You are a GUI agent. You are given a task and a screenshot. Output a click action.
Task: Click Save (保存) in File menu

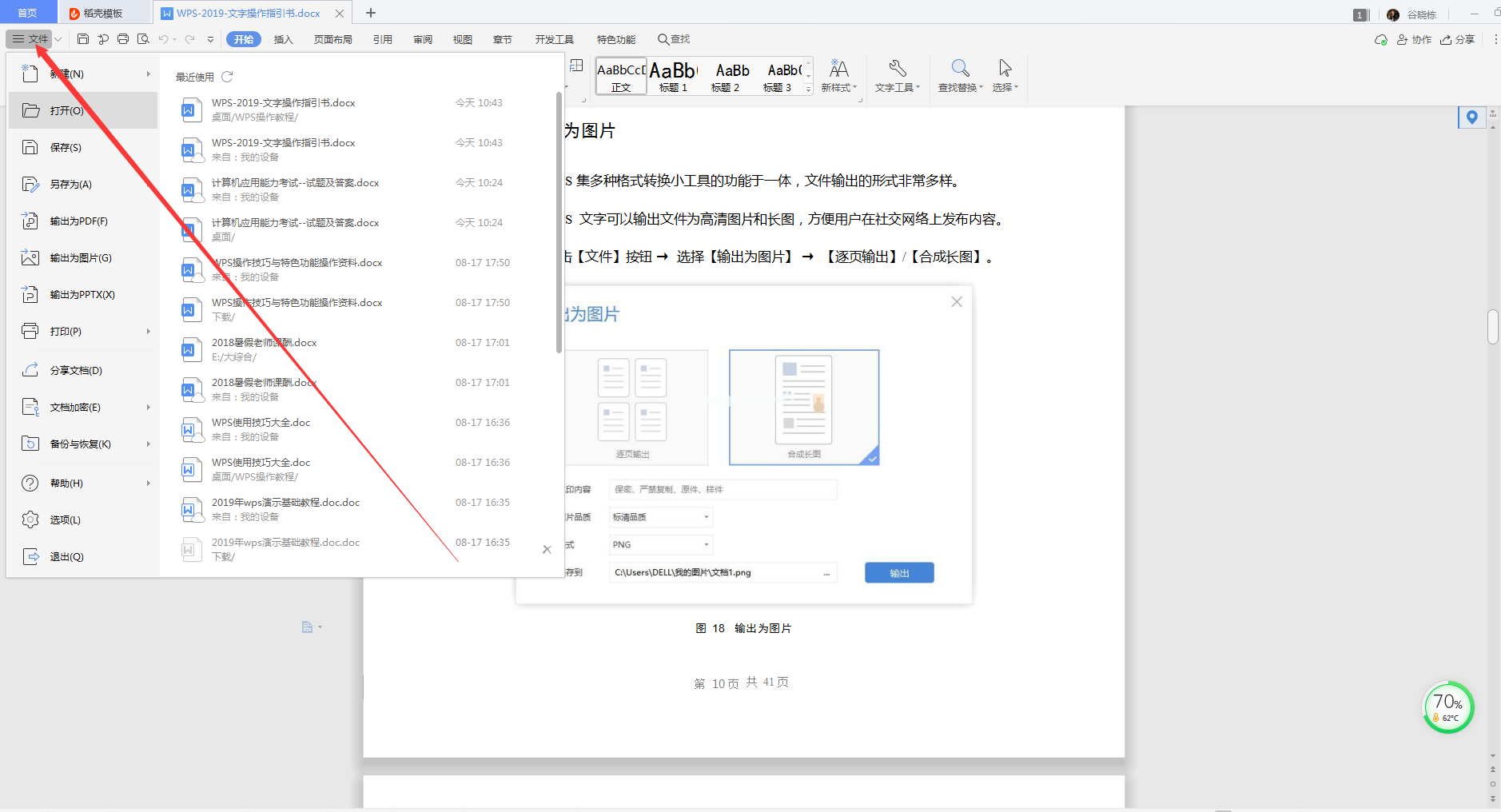tap(83, 148)
